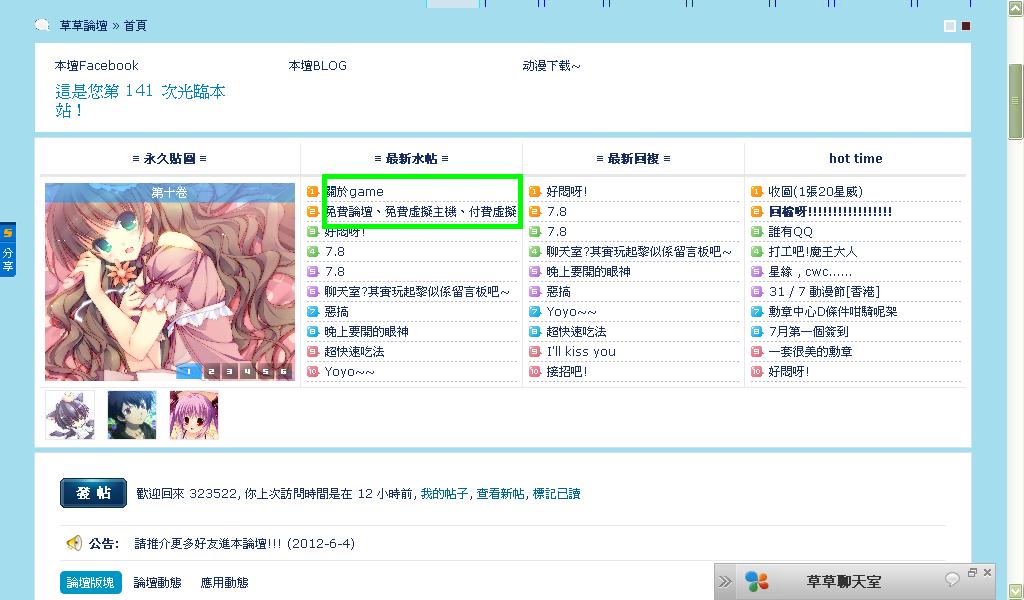Show slideshow image number 5

click(265, 371)
